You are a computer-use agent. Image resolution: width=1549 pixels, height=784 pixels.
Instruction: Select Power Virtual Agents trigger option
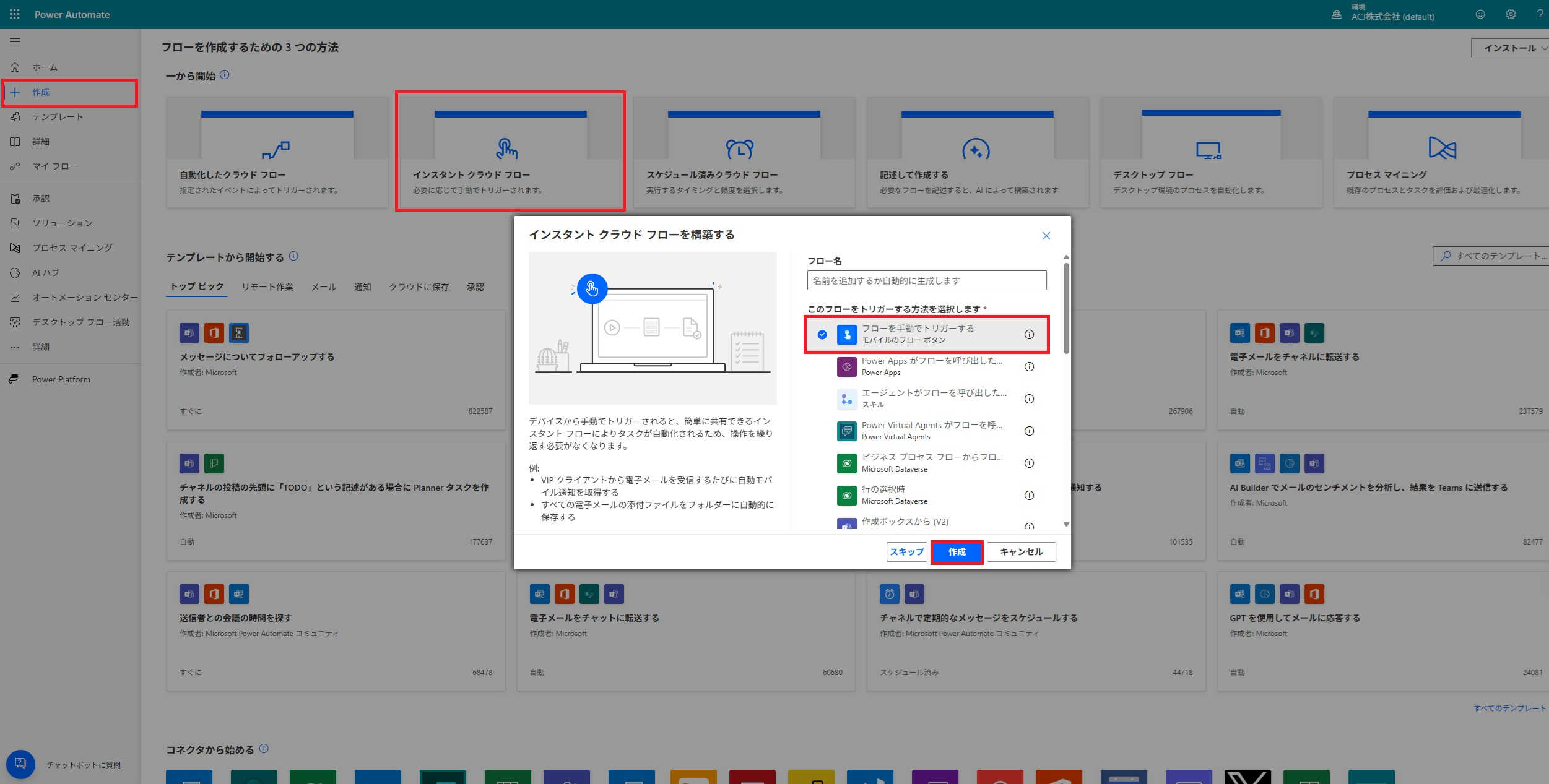coord(927,431)
